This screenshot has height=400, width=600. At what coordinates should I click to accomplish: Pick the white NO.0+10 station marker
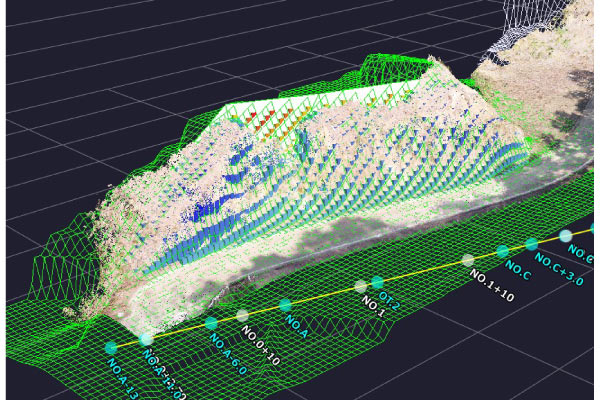(242, 316)
